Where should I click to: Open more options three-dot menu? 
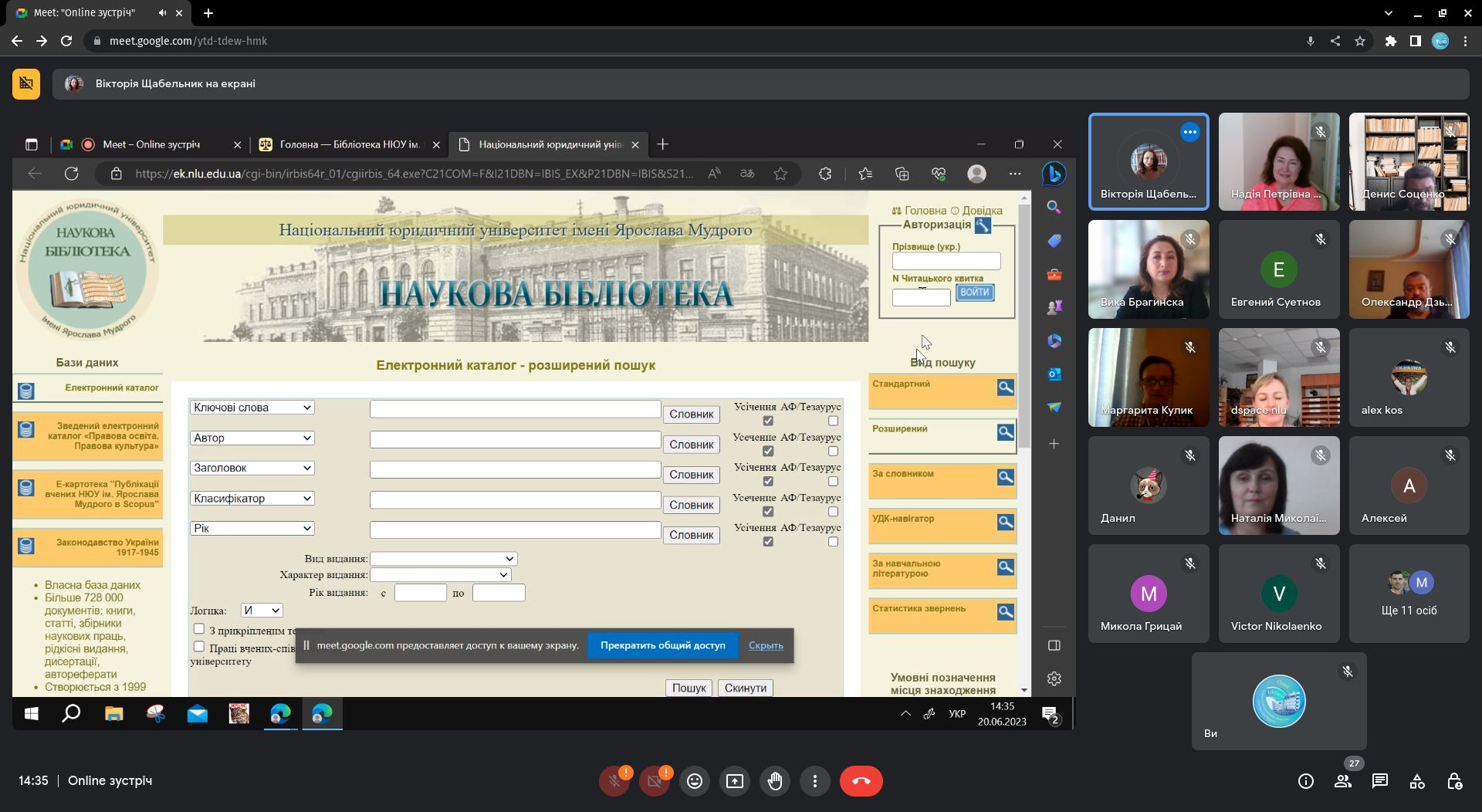tap(815, 781)
